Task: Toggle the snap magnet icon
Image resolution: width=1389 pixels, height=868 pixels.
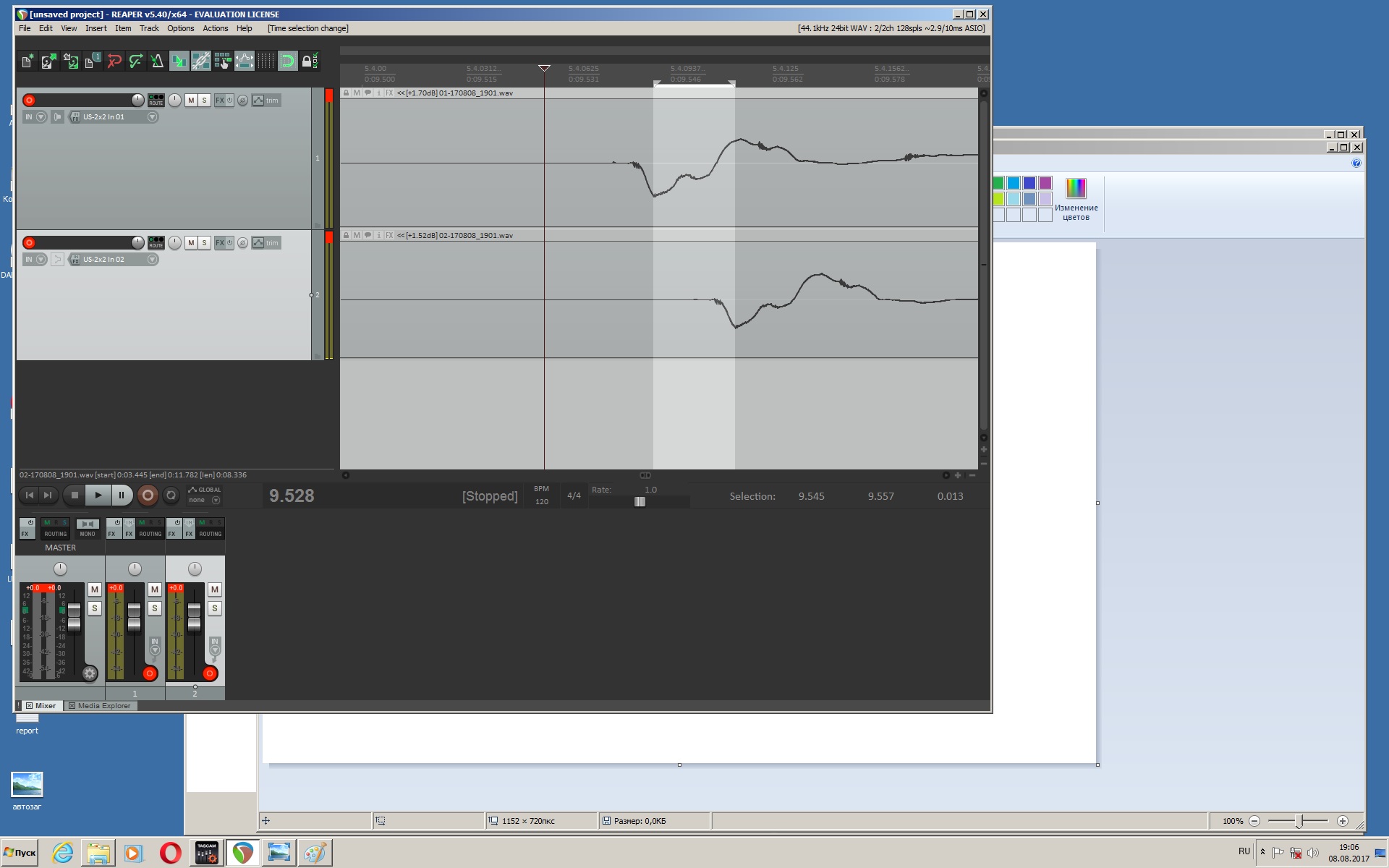Action: point(287,61)
